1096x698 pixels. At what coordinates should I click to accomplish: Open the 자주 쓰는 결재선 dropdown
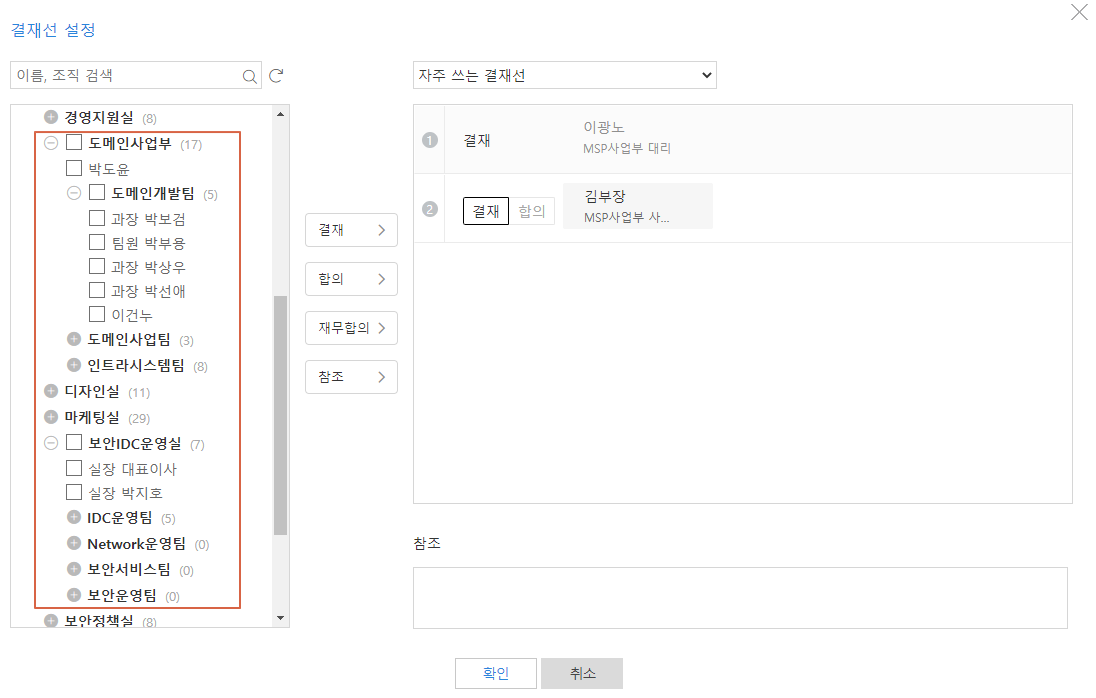click(564, 75)
